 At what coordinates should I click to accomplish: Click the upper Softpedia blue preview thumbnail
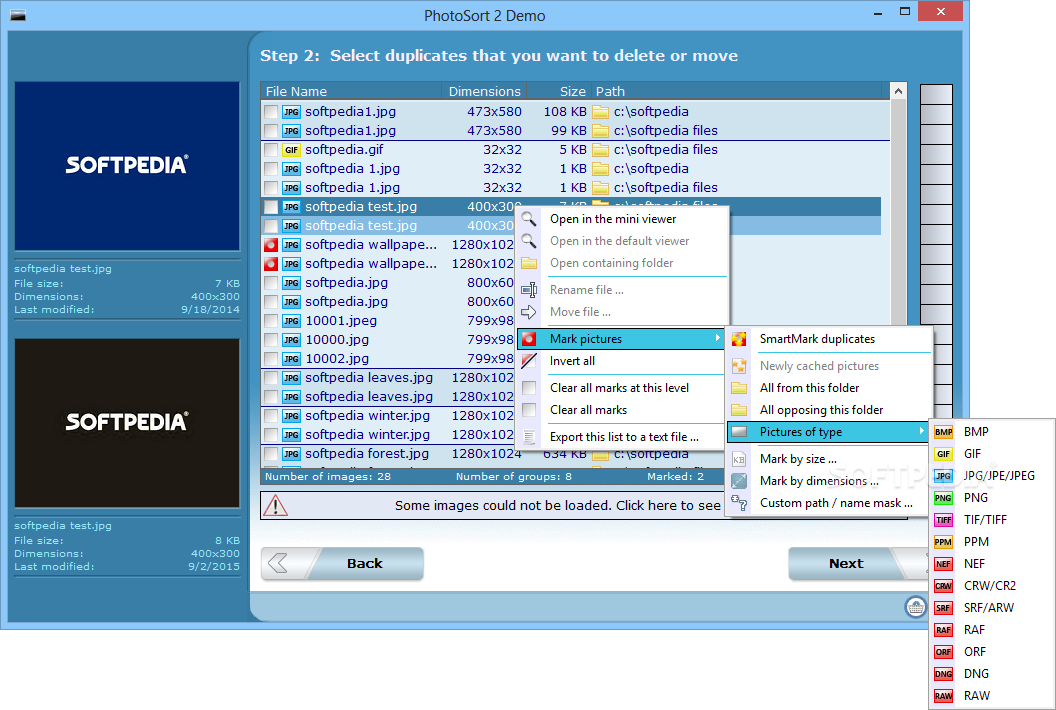tap(127, 166)
